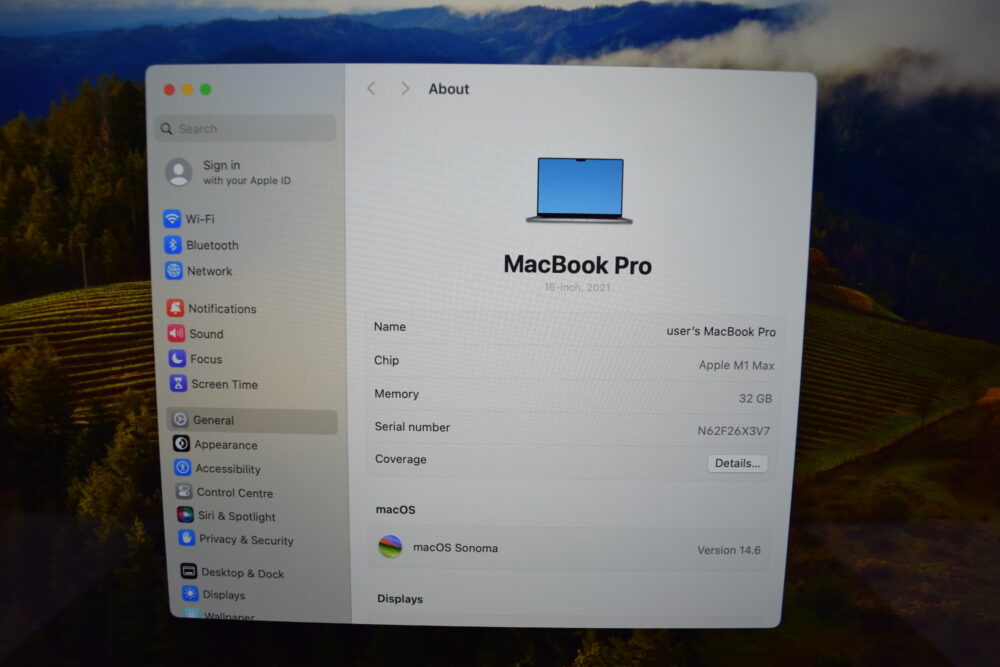Click the Focus moon icon
1000x667 pixels.
(177, 358)
